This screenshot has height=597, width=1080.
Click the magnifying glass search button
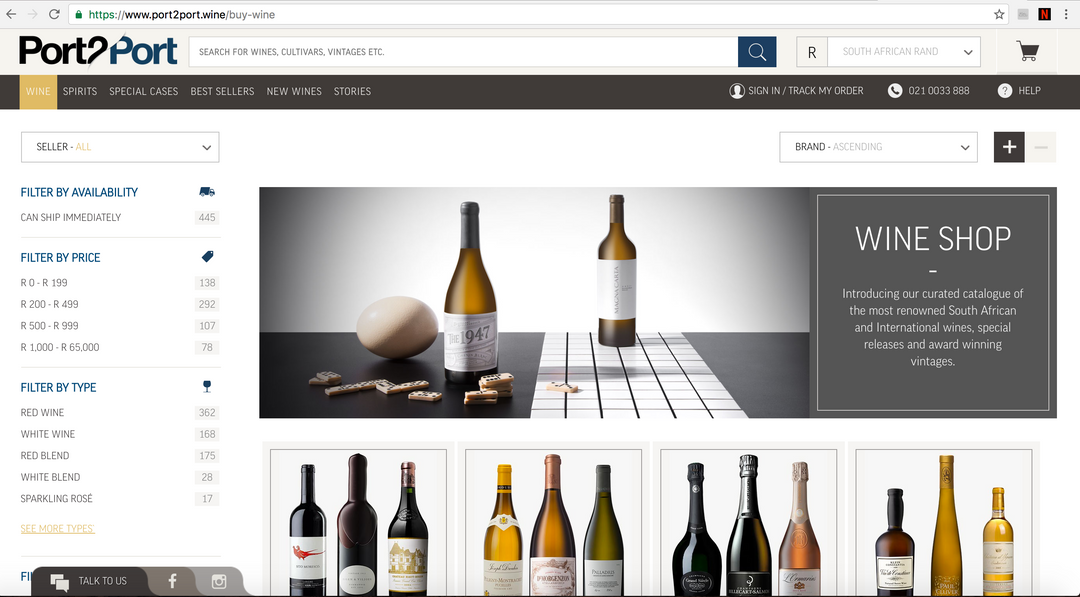[x=757, y=52]
